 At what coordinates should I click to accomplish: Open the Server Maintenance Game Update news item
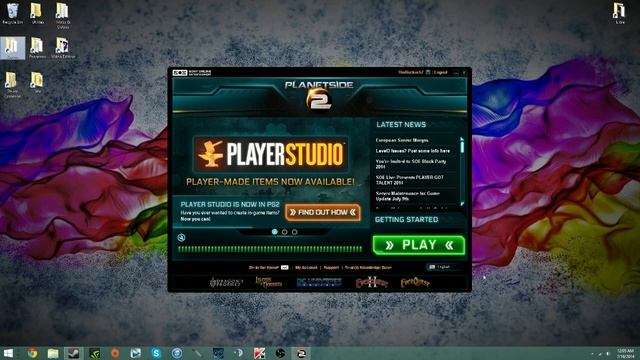tap(407, 196)
